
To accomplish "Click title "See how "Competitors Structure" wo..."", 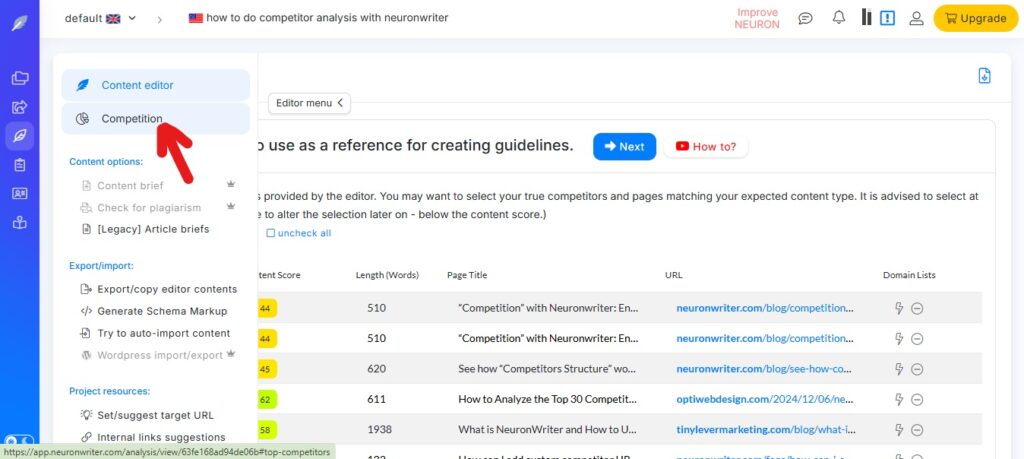I will pos(547,369).
